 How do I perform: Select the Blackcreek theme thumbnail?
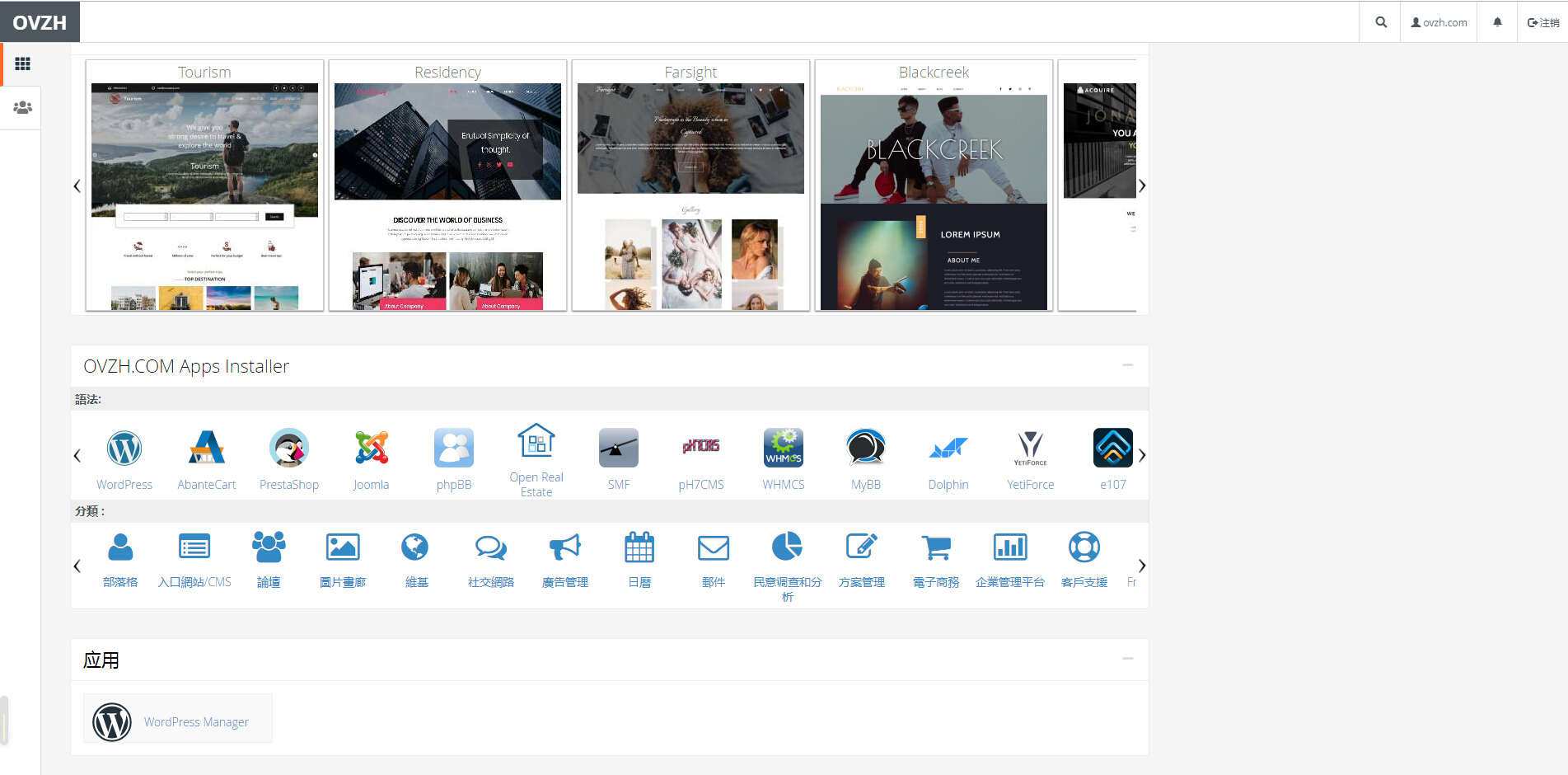click(934, 196)
